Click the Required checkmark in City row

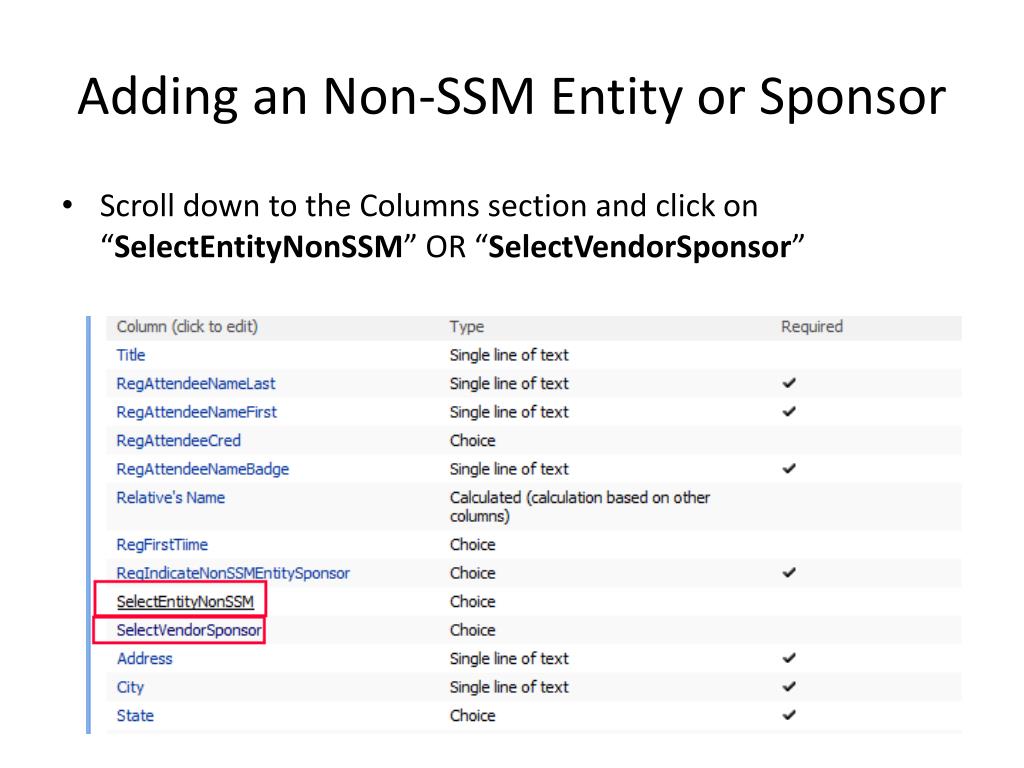(790, 687)
